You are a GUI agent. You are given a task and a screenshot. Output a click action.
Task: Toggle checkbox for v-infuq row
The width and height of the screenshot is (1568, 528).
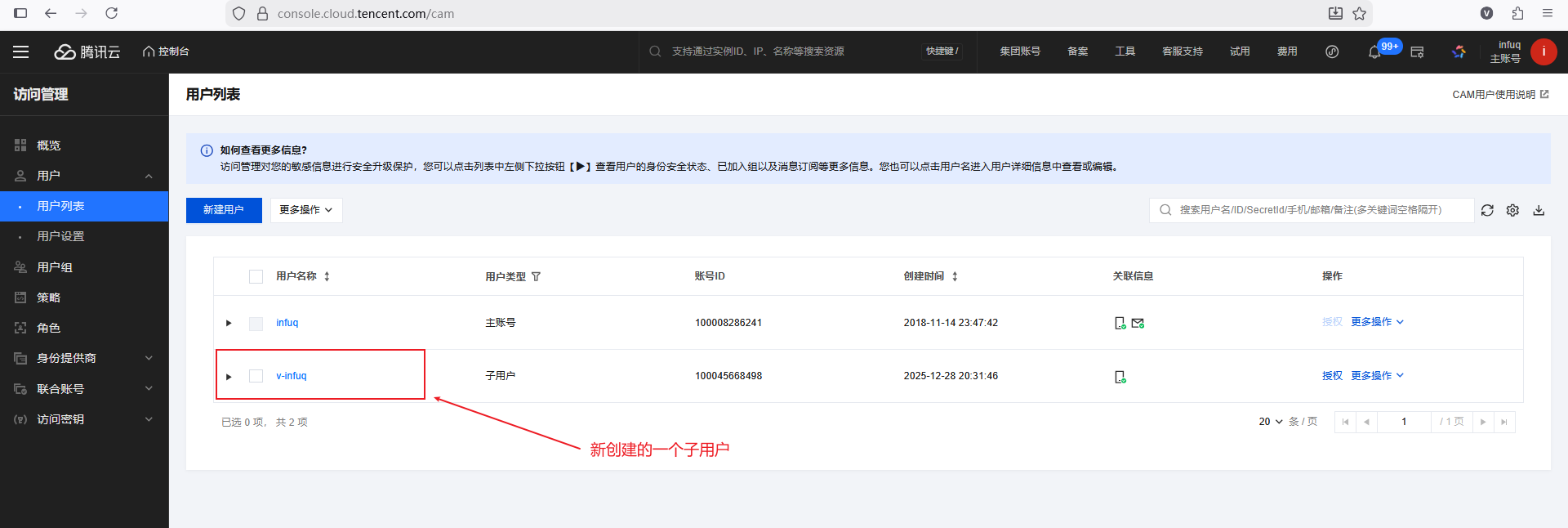(256, 376)
